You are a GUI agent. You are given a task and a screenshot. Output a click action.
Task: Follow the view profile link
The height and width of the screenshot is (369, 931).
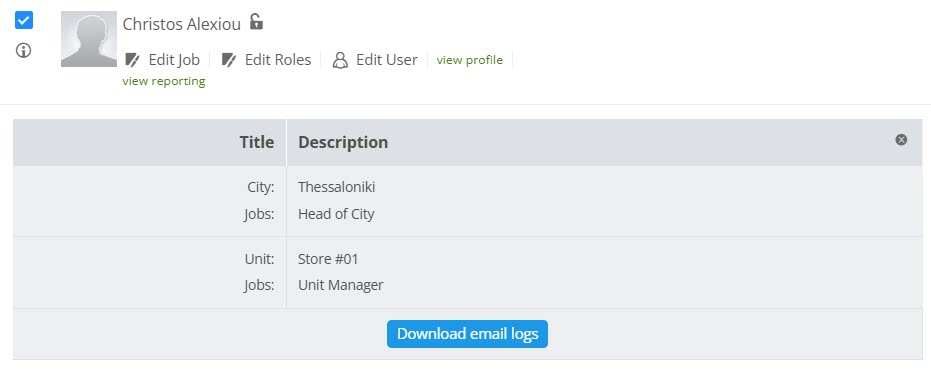click(470, 60)
